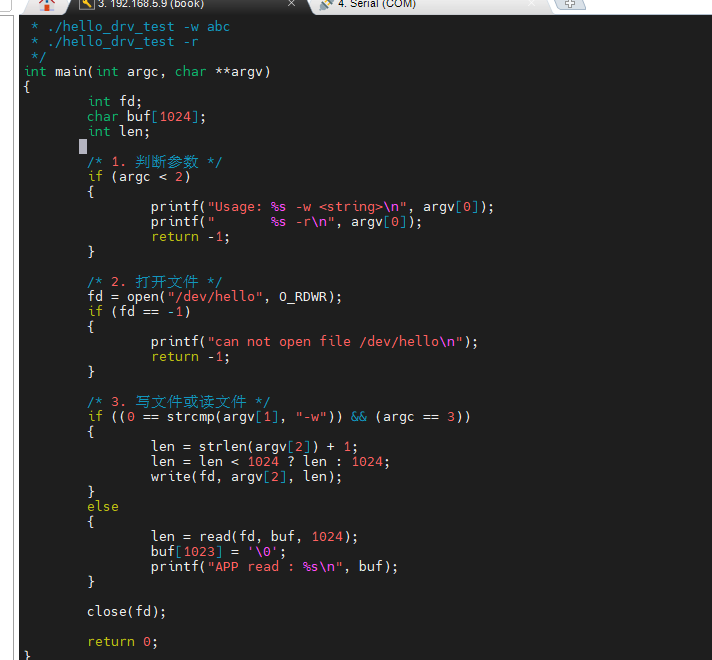Screen dimensions: 712x660
Task: Click the "buf[1023] = '\0';" line
Action: (x=218, y=551)
